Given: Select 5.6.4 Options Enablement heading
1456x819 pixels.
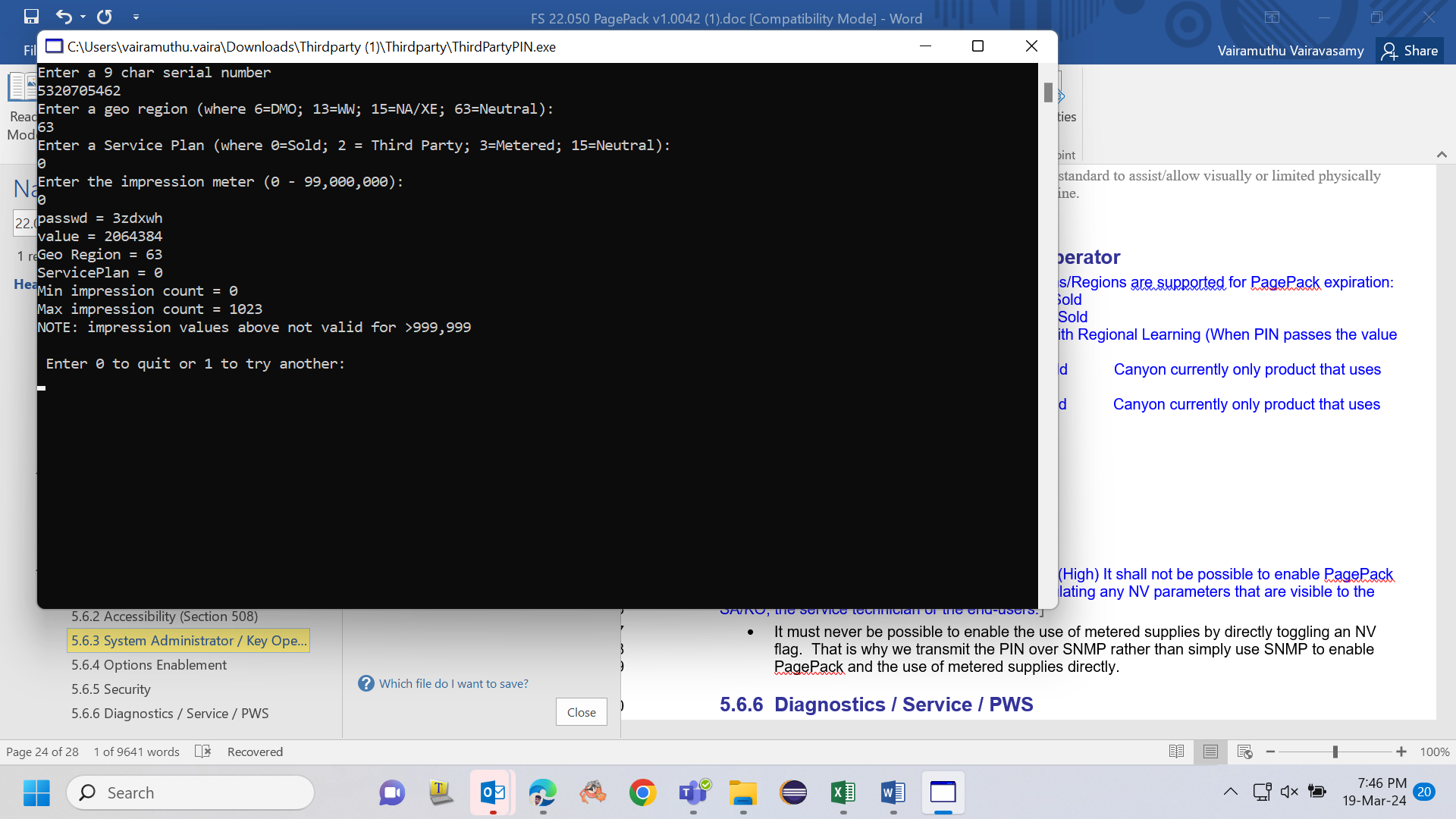Looking at the screenshot, I should click(x=149, y=665).
